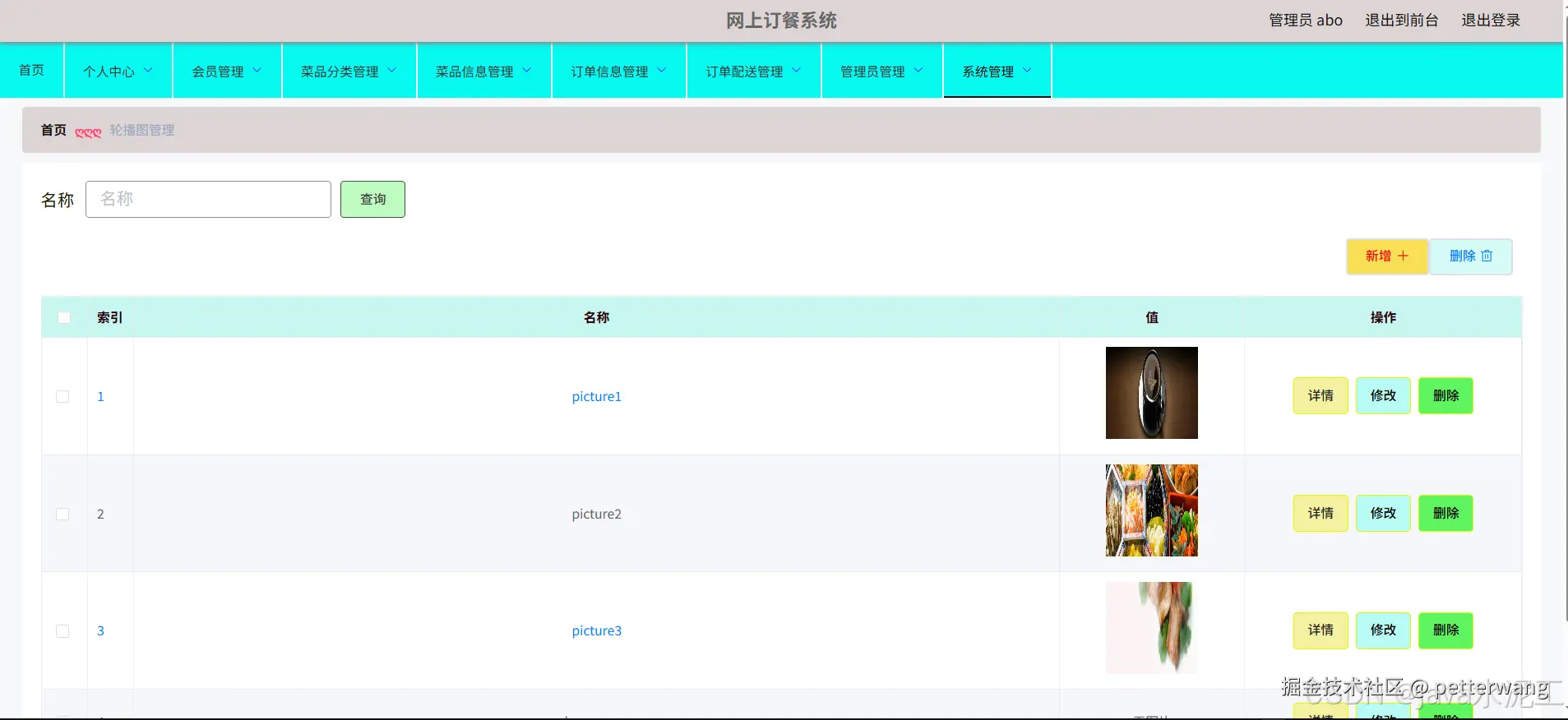Click 详情 for picture1 row
This screenshot has width=1568, height=720.
tap(1321, 395)
